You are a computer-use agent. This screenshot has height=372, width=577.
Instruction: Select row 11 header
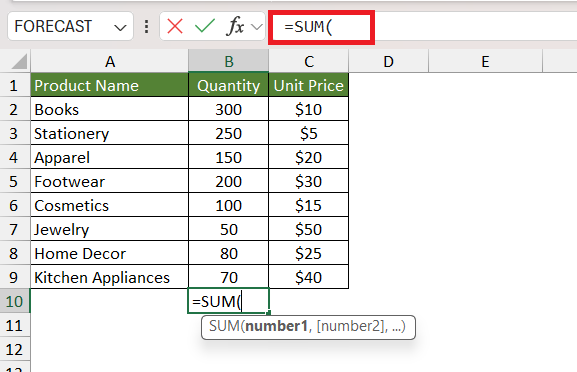pyautogui.click(x=14, y=325)
